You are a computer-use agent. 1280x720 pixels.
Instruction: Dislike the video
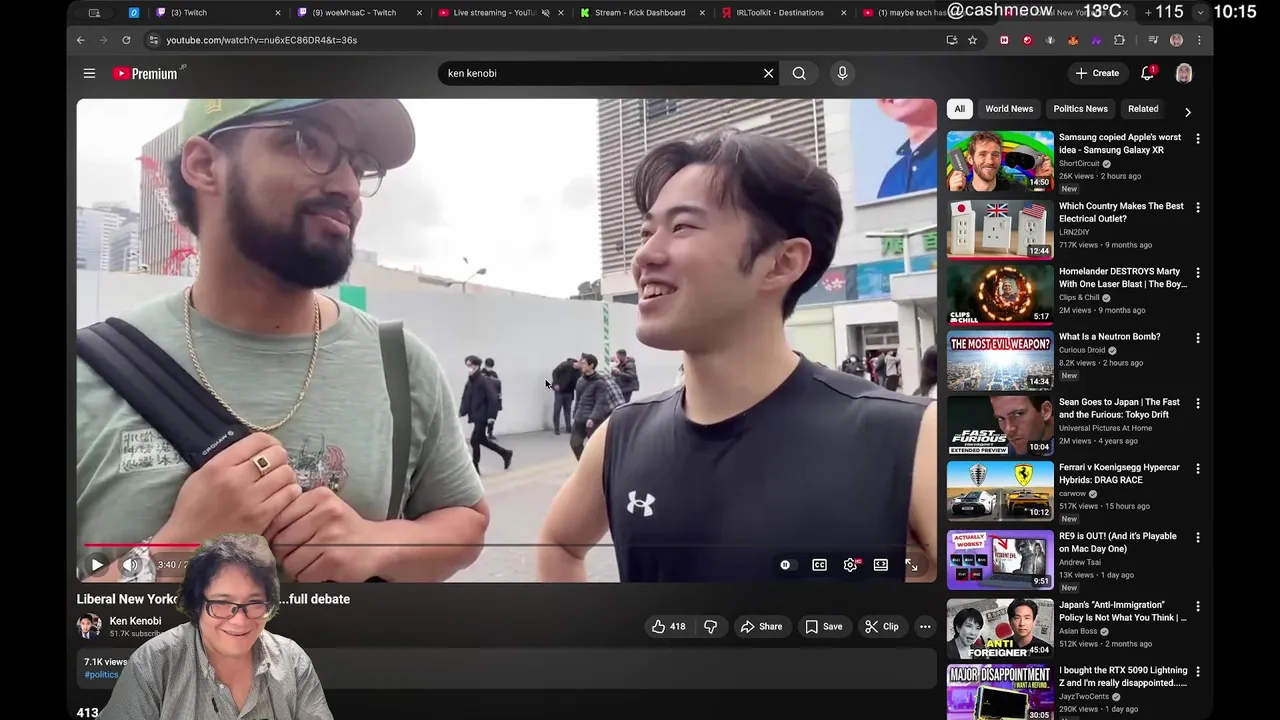pyautogui.click(x=710, y=627)
